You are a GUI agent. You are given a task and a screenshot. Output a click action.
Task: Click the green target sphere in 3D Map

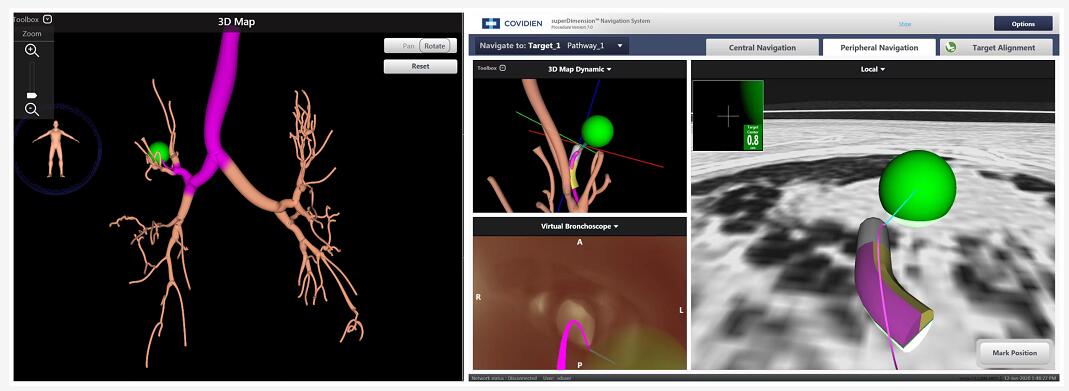pyautogui.click(x=159, y=151)
